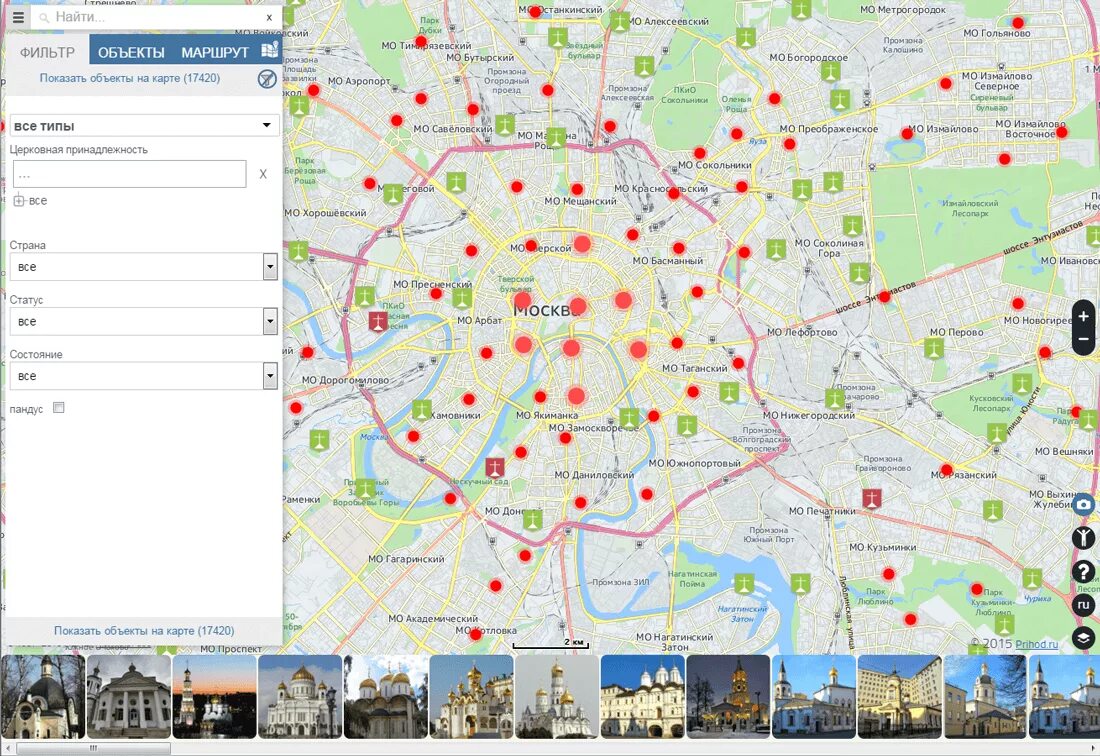Expand the все tree node
Screen dimensions: 1100x756
click(18, 201)
